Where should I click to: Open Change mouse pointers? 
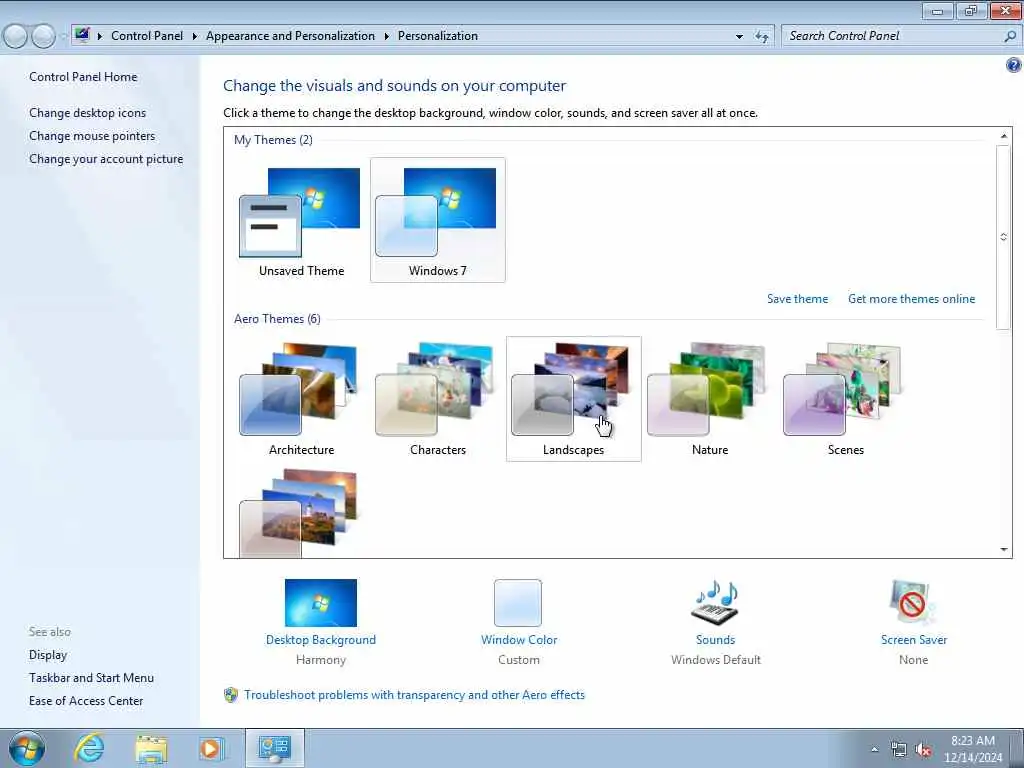92,136
